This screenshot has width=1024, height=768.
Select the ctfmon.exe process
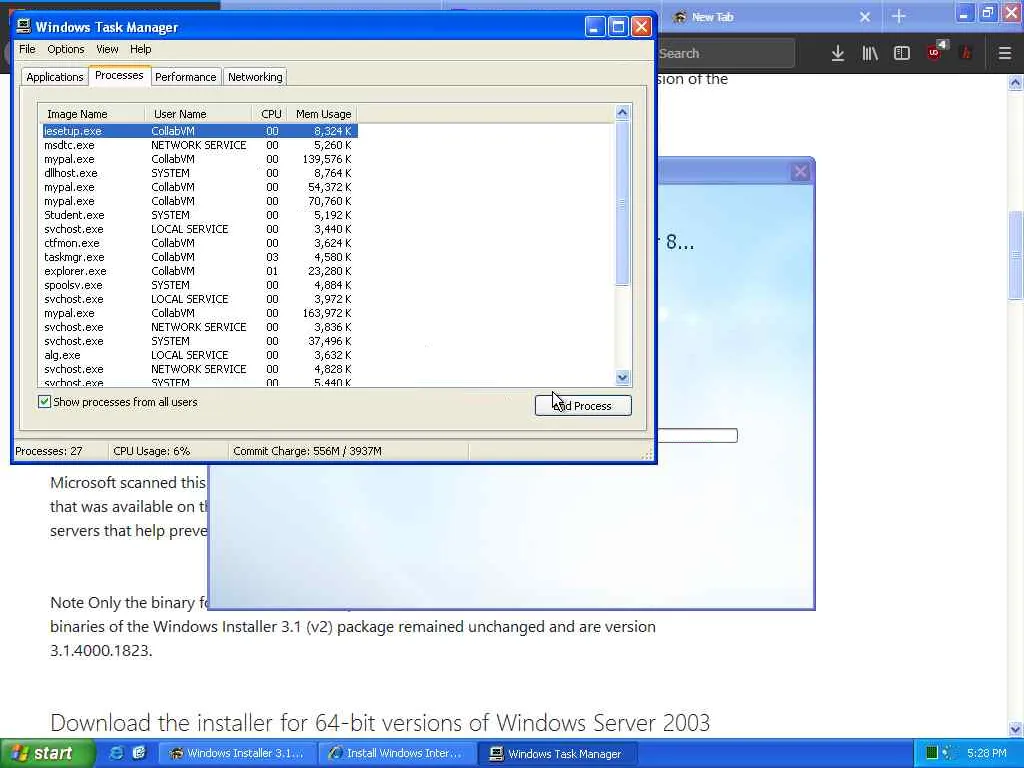(199, 243)
